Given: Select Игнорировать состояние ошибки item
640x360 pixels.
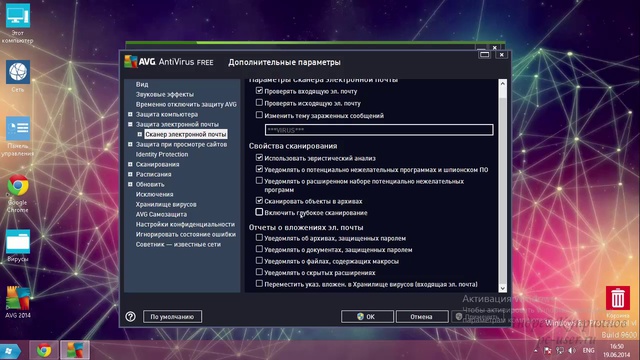Looking at the screenshot, I should point(186,234).
